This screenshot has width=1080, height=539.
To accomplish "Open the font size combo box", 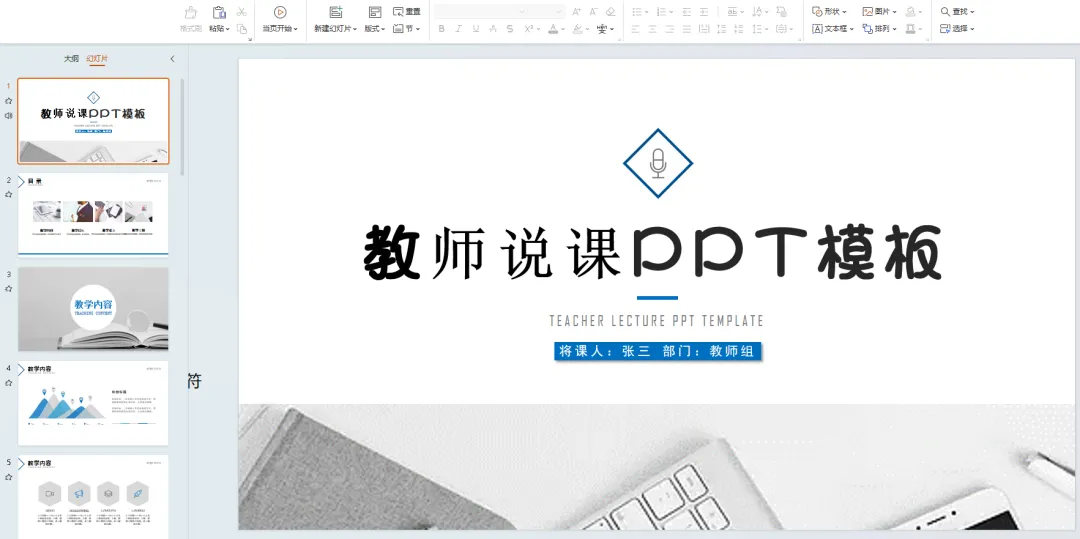I will pyautogui.click(x=548, y=12).
